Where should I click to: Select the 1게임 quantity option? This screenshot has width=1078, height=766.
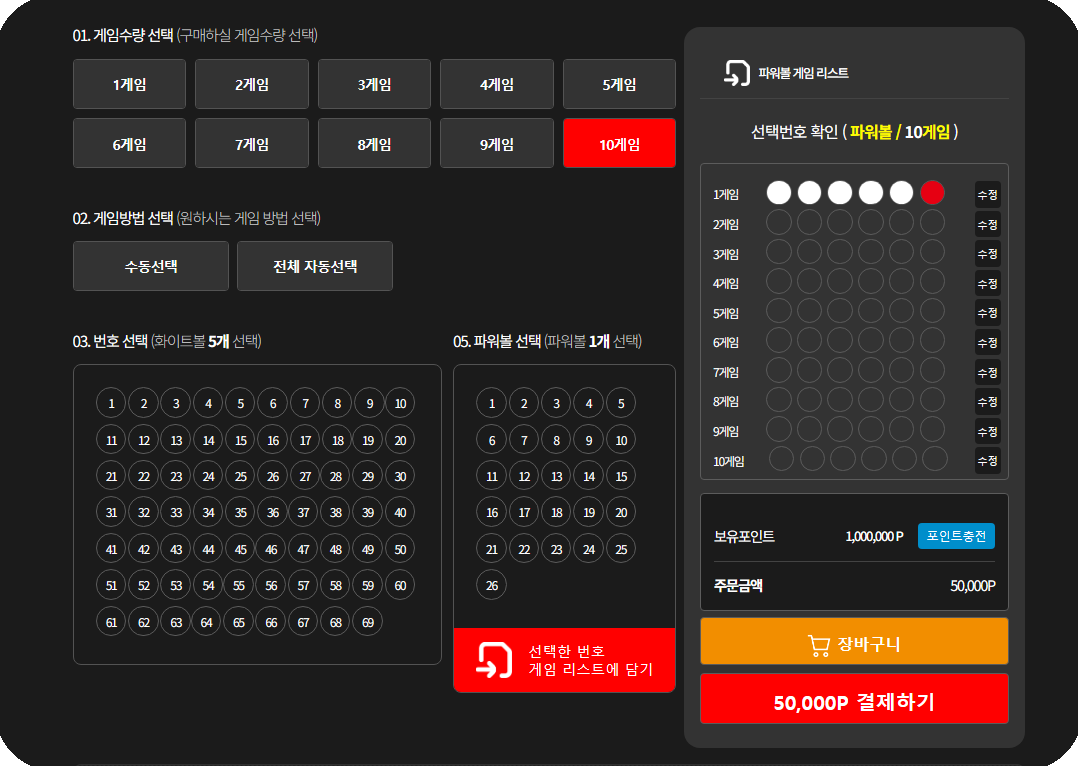pyautogui.click(x=129, y=84)
